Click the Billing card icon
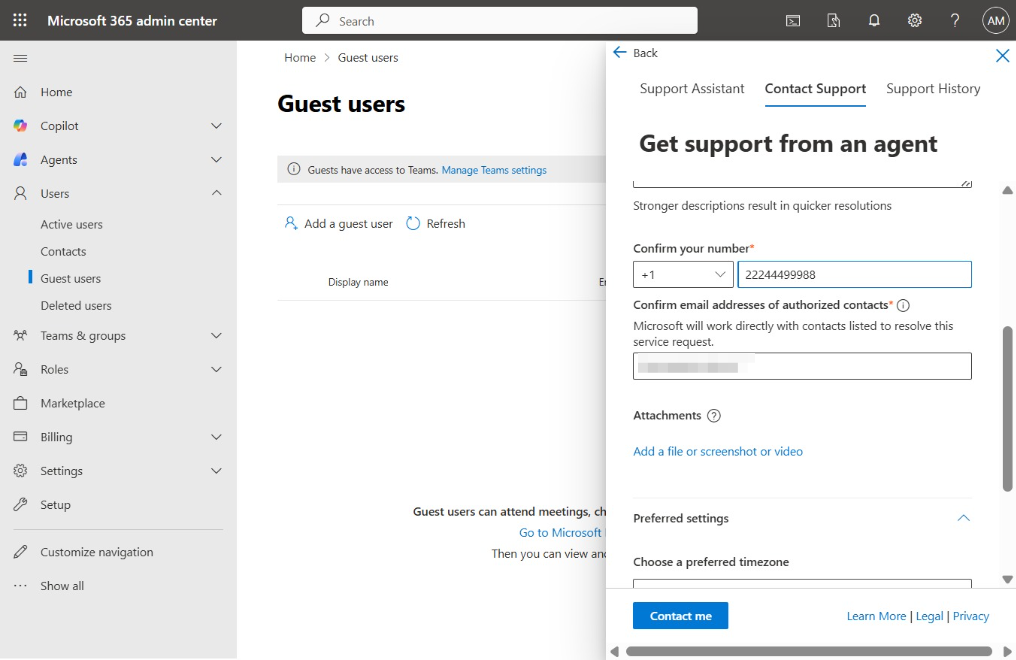The height and width of the screenshot is (660, 1016). point(20,437)
